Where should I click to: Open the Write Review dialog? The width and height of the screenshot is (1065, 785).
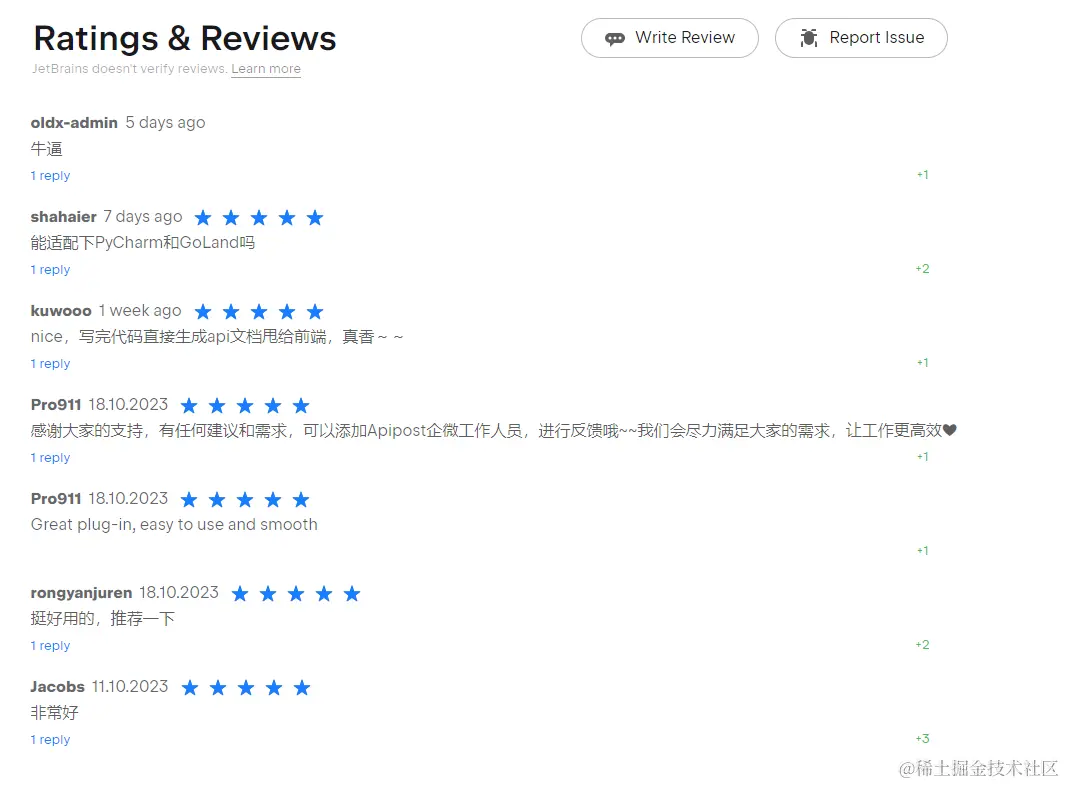click(669, 37)
